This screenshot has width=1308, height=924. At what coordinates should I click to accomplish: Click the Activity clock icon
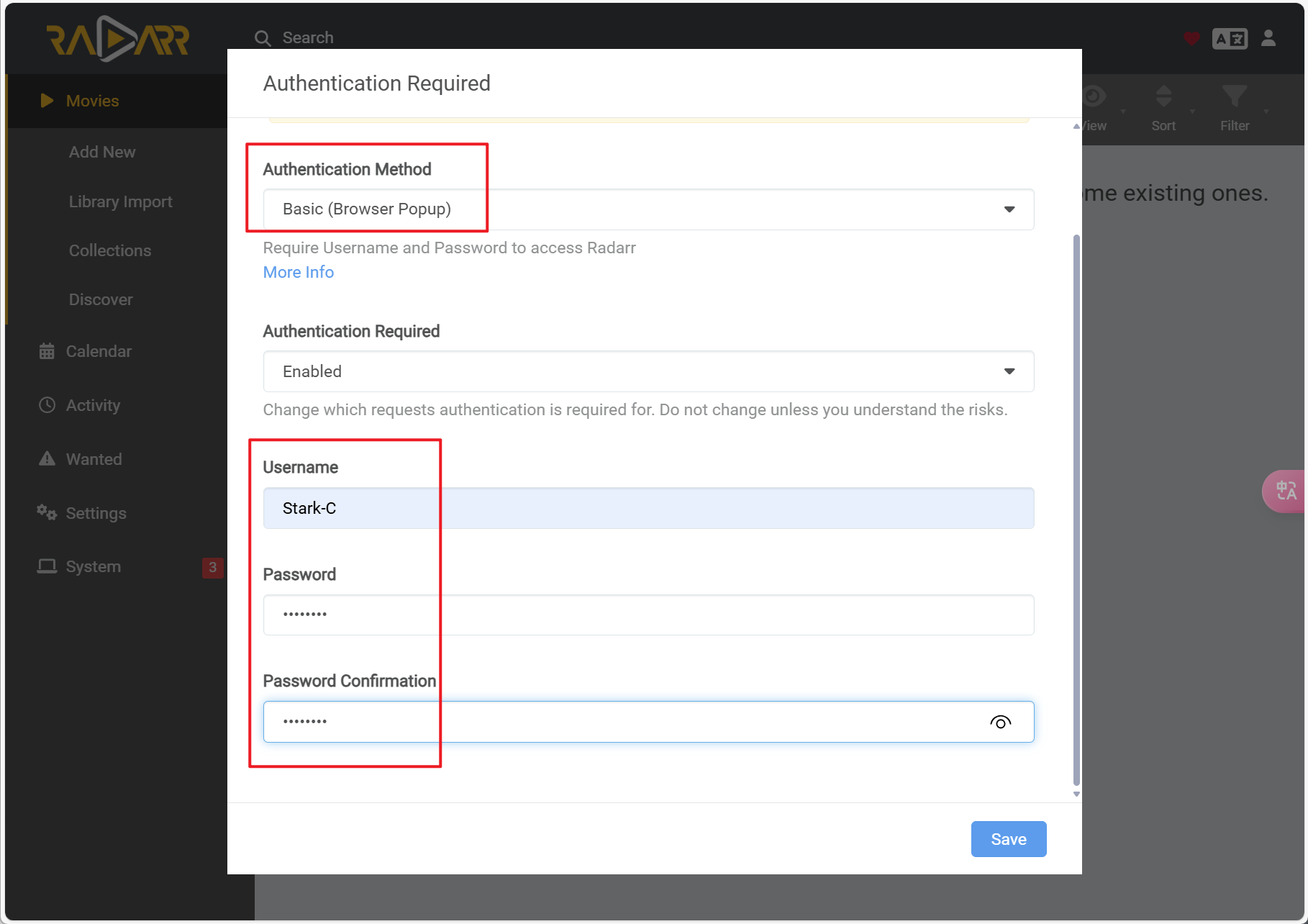[x=47, y=405]
